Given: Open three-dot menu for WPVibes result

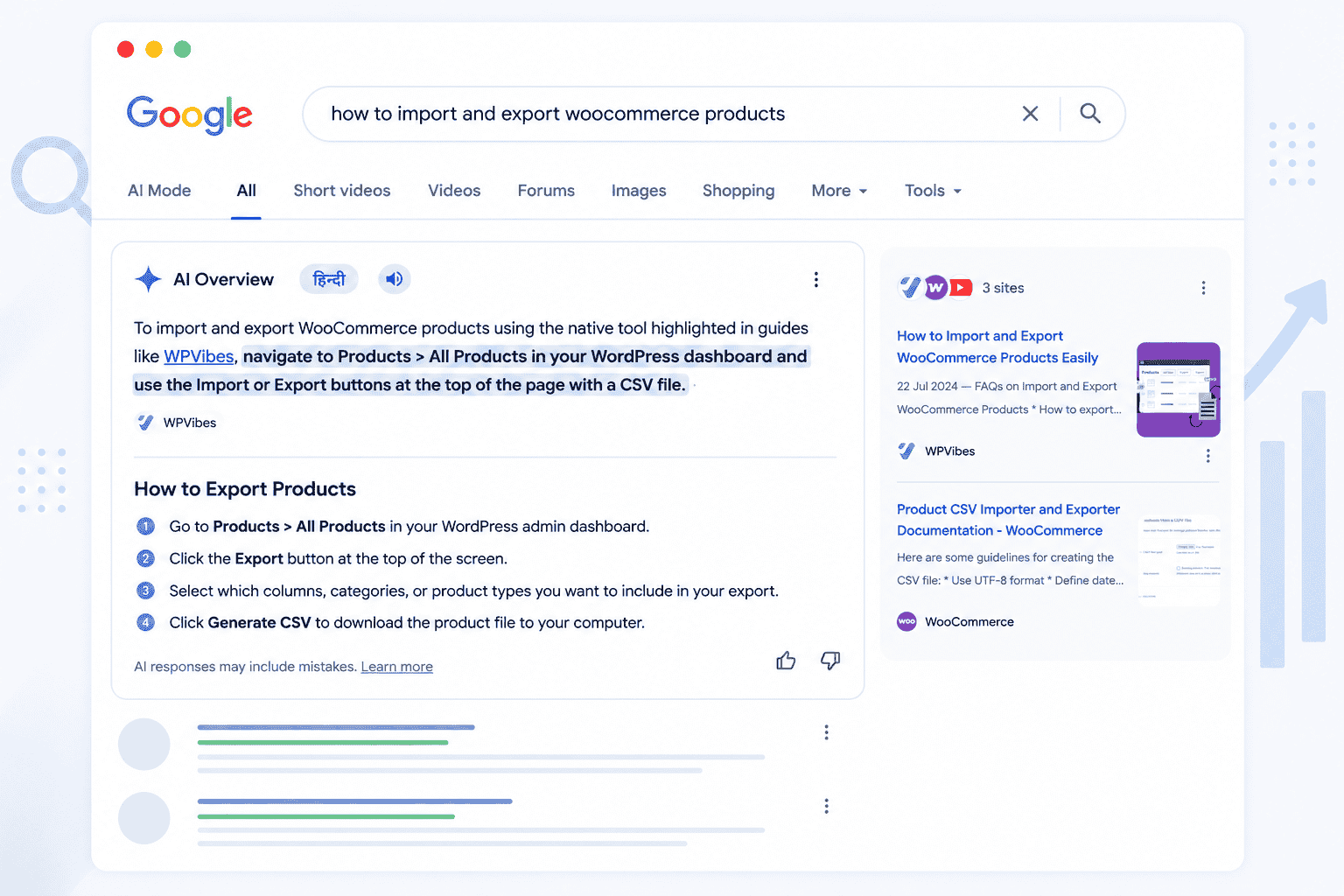Looking at the screenshot, I should (x=1207, y=456).
